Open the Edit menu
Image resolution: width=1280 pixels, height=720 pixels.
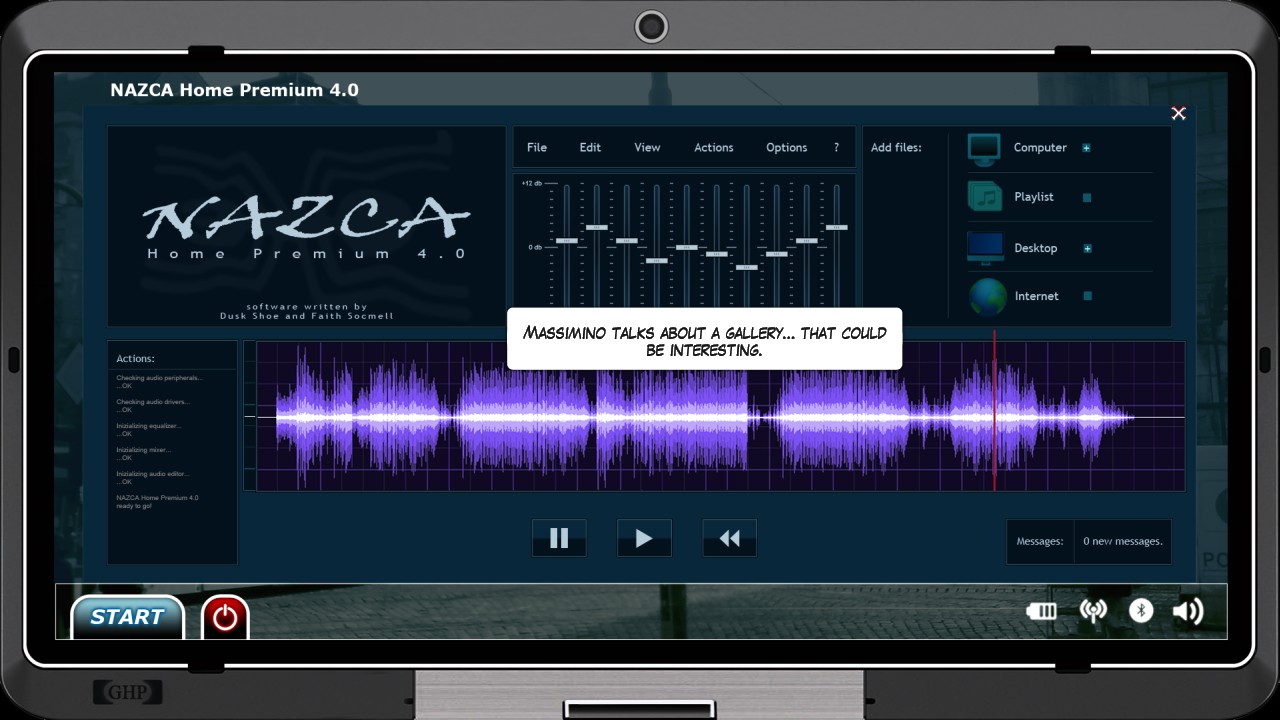(x=590, y=147)
